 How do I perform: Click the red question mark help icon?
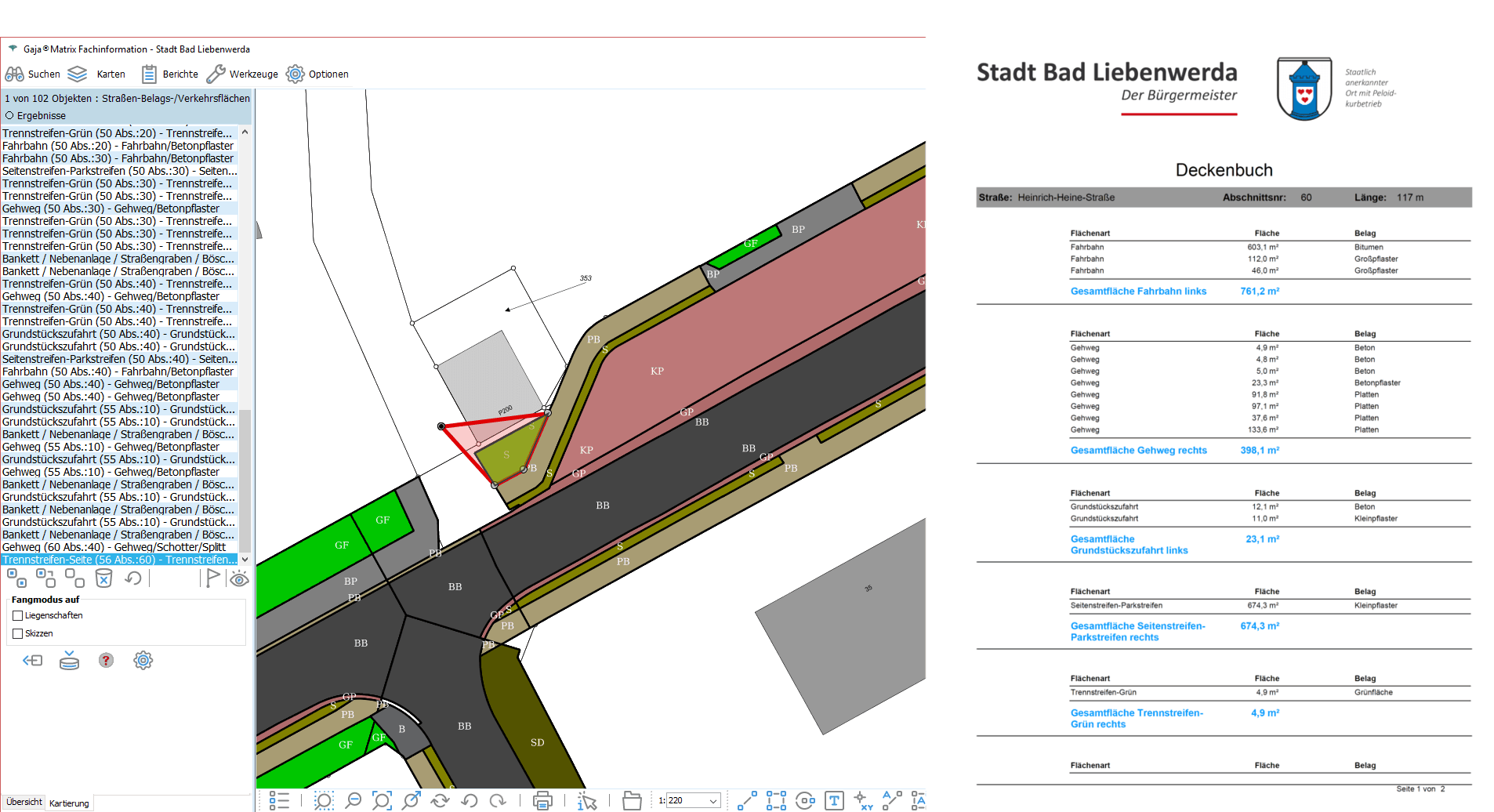106,661
